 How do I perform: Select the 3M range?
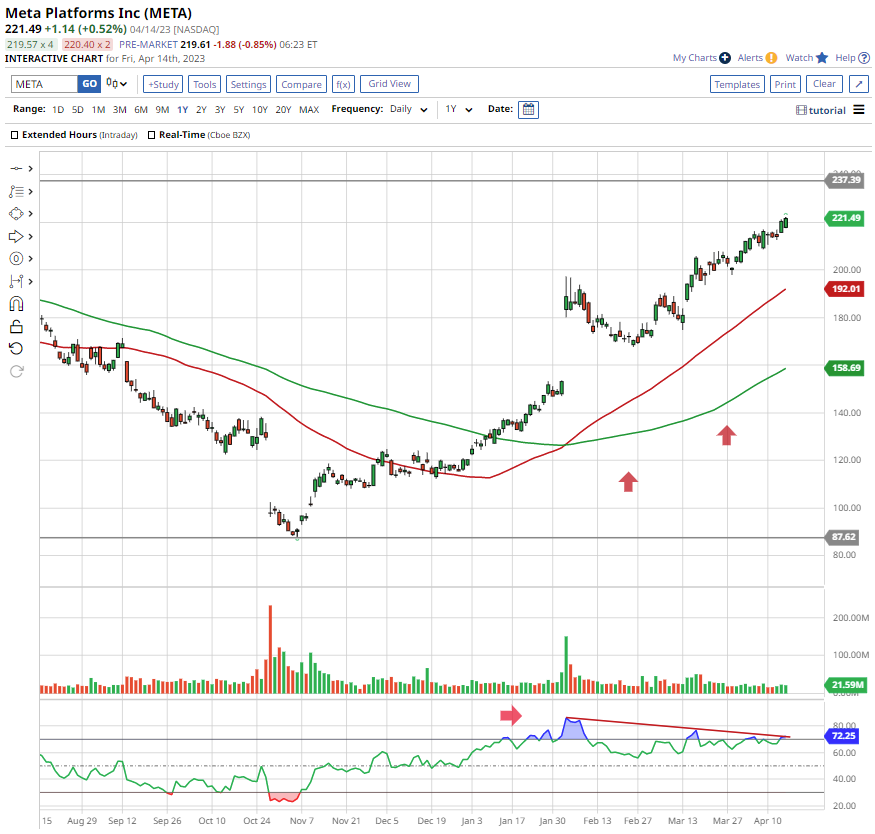point(119,110)
